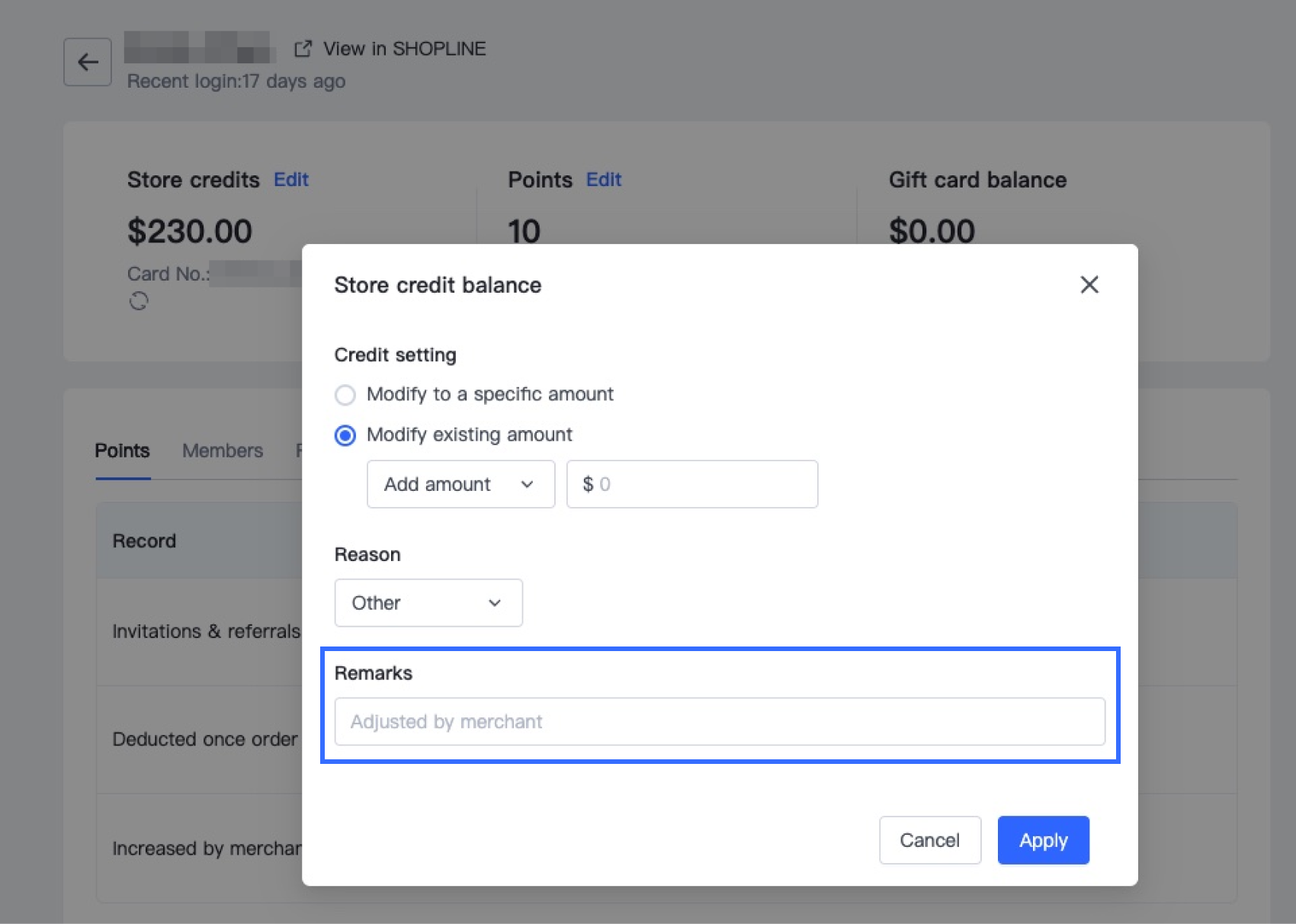This screenshot has width=1296, height=924.
Task: Select Modify to a specific amount
Action: coord(345,395)
